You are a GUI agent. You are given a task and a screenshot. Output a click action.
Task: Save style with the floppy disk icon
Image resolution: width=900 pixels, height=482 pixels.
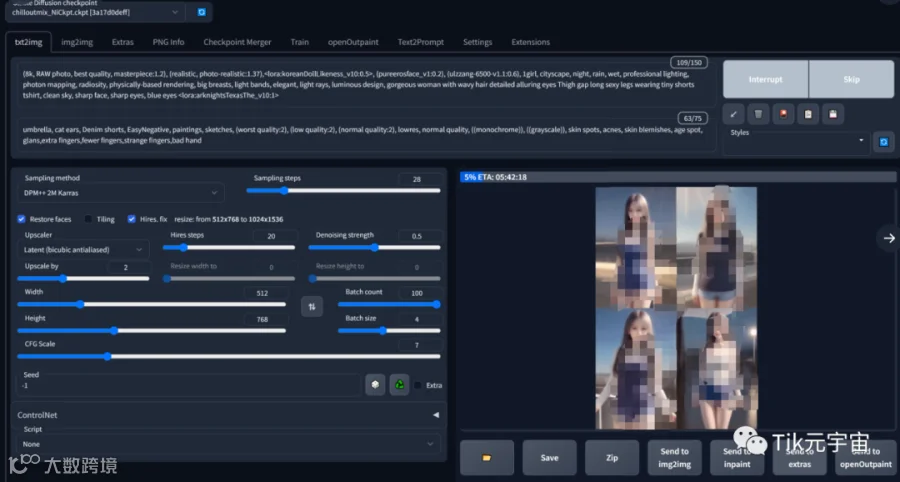(832, 114)
